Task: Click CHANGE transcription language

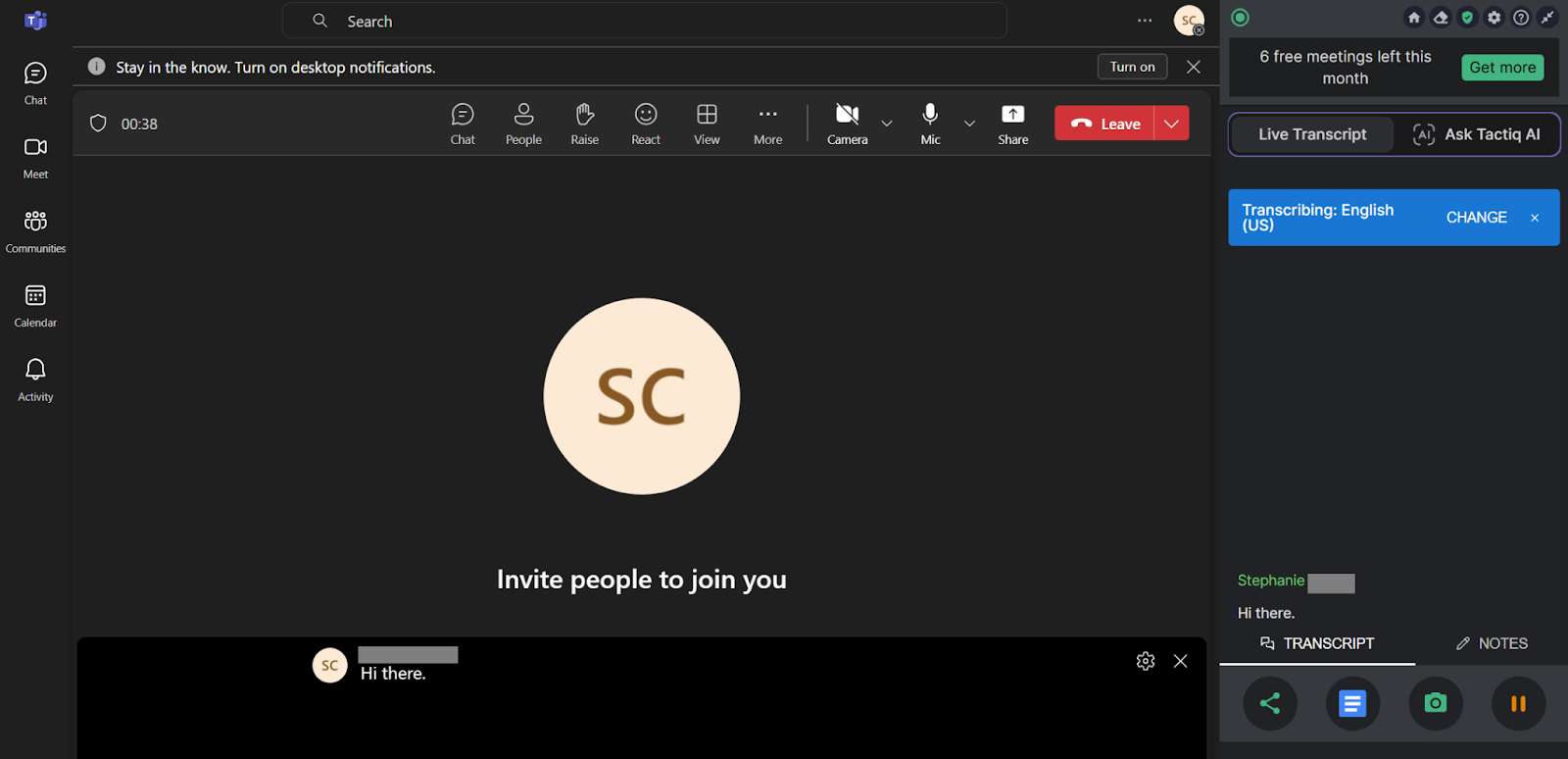Action: point(1476,218)
